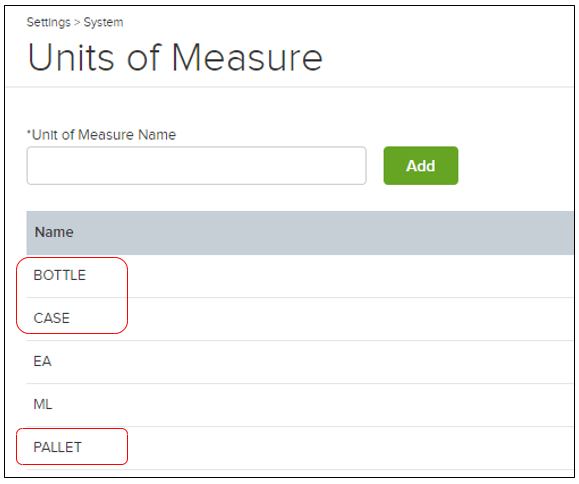Screen dimensions: 579x484
Task: Open the System breadcrumb link
Action: [103, 22]
